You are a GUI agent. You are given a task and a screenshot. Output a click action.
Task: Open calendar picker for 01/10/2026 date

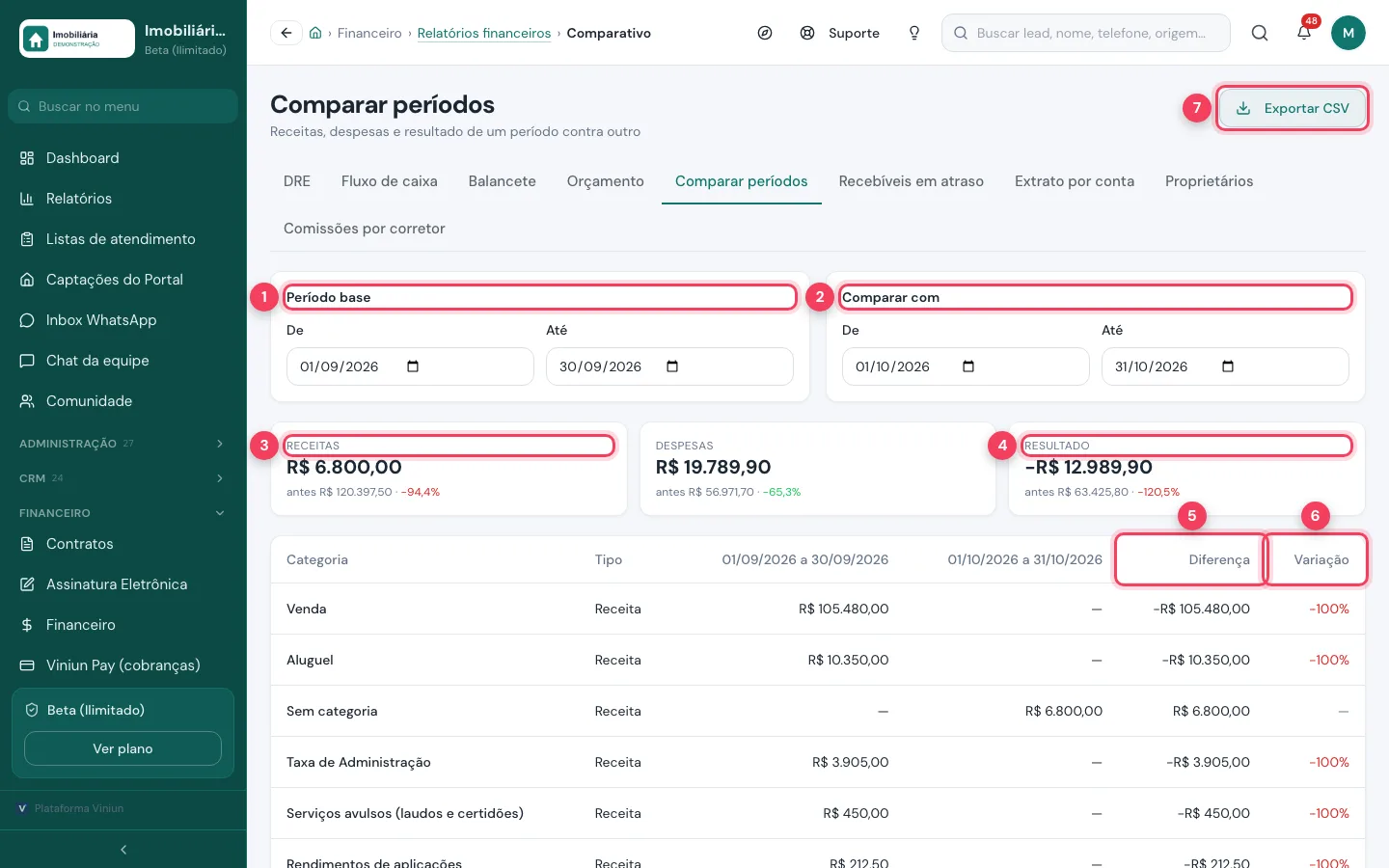[968, 366]
